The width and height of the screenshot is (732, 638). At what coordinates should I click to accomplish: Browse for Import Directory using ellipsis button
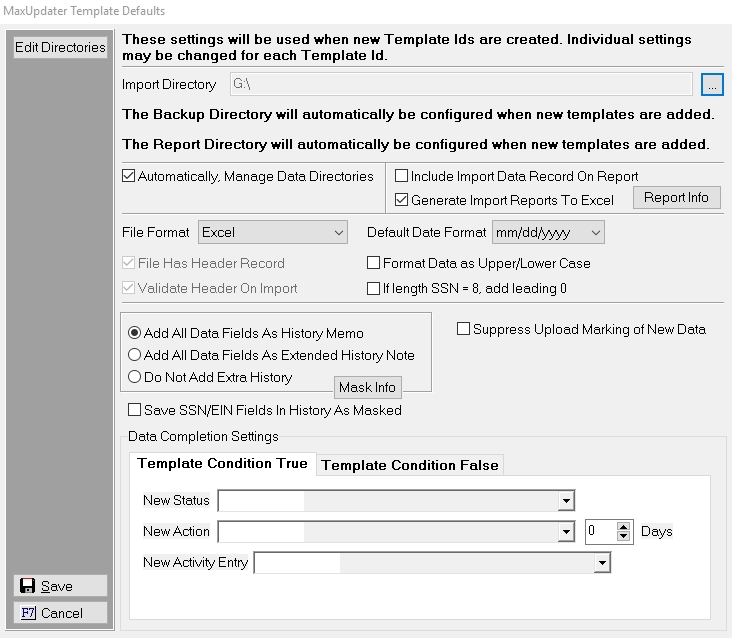pyautogui.click(x=711, y=85)
